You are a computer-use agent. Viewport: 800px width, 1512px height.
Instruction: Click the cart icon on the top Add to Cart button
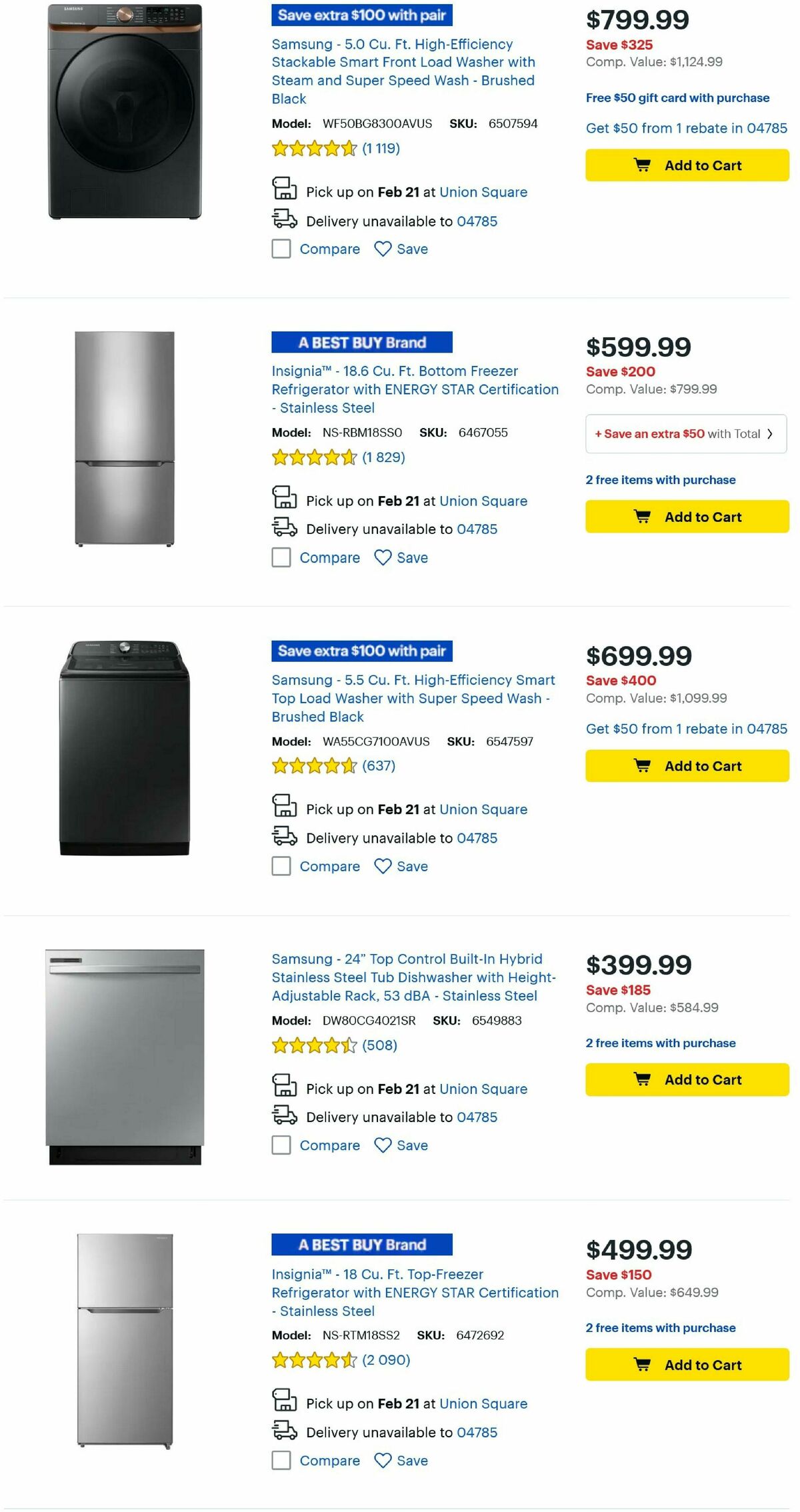[642, 165]
